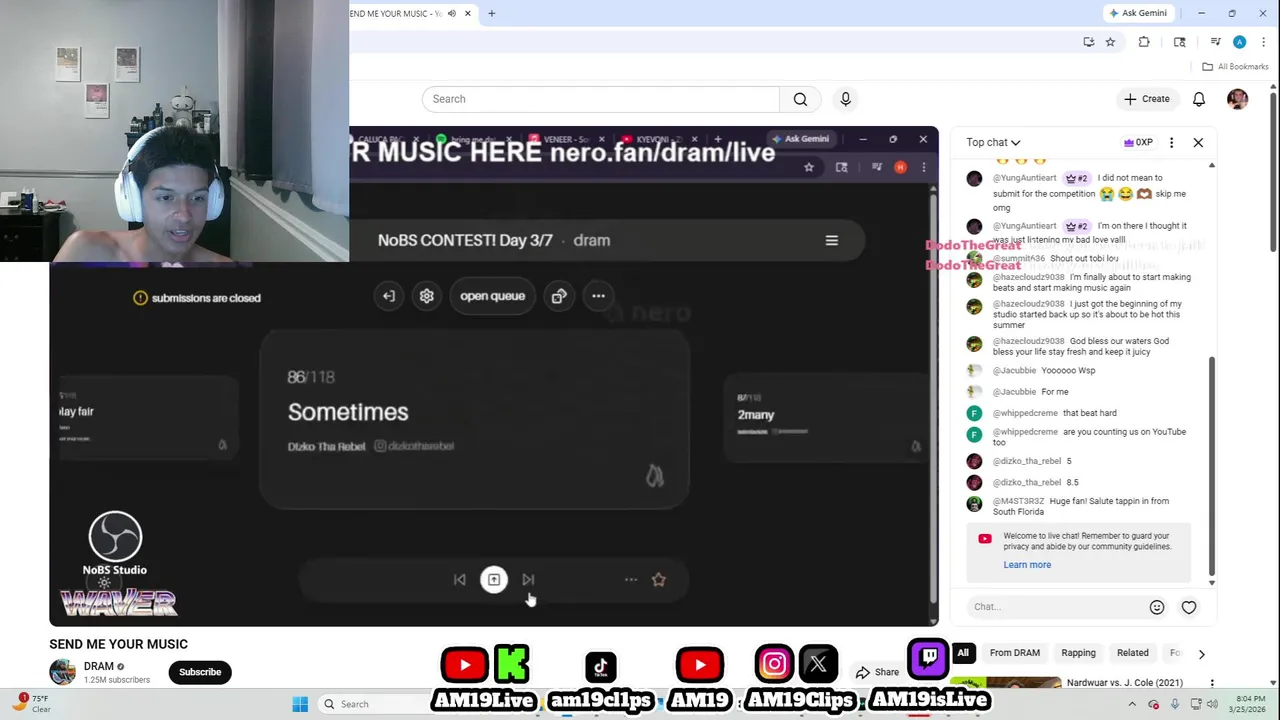Click the Ask Gemini button in title bar
The width and height of the screenshot is (1280, 720).
click(1138, 13)
